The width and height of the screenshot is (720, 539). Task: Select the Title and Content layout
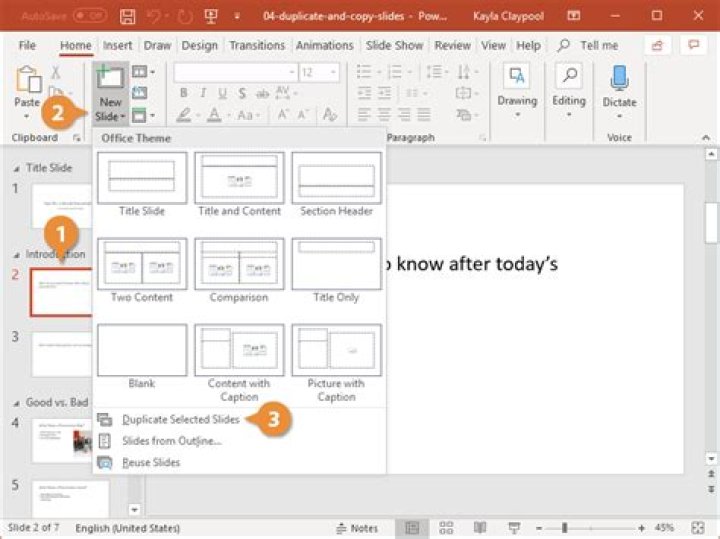coord(239,185)
